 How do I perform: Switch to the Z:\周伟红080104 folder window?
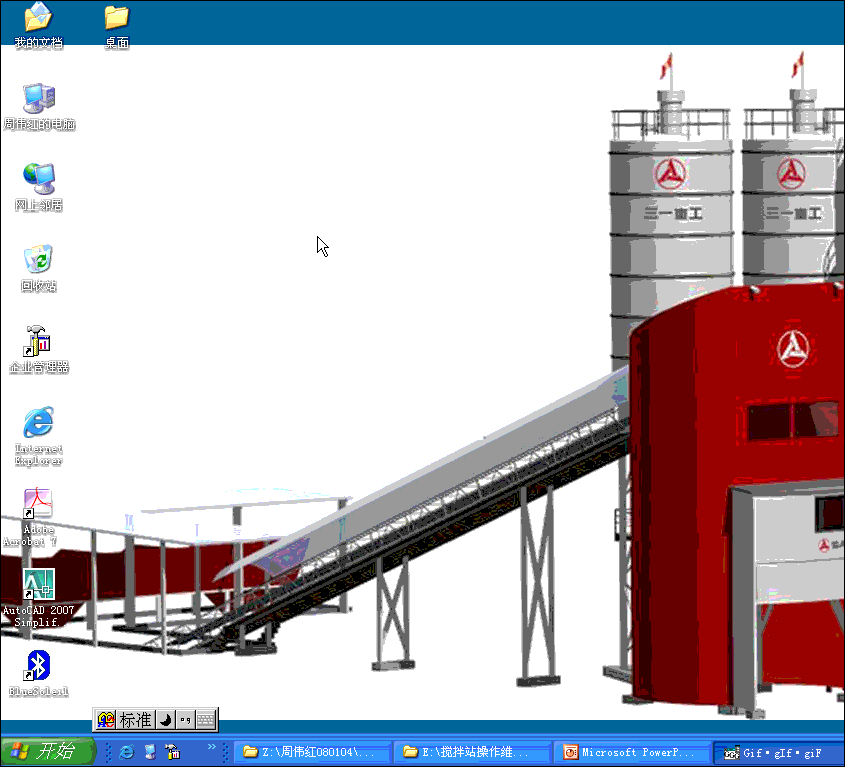(x=312, y=752)
